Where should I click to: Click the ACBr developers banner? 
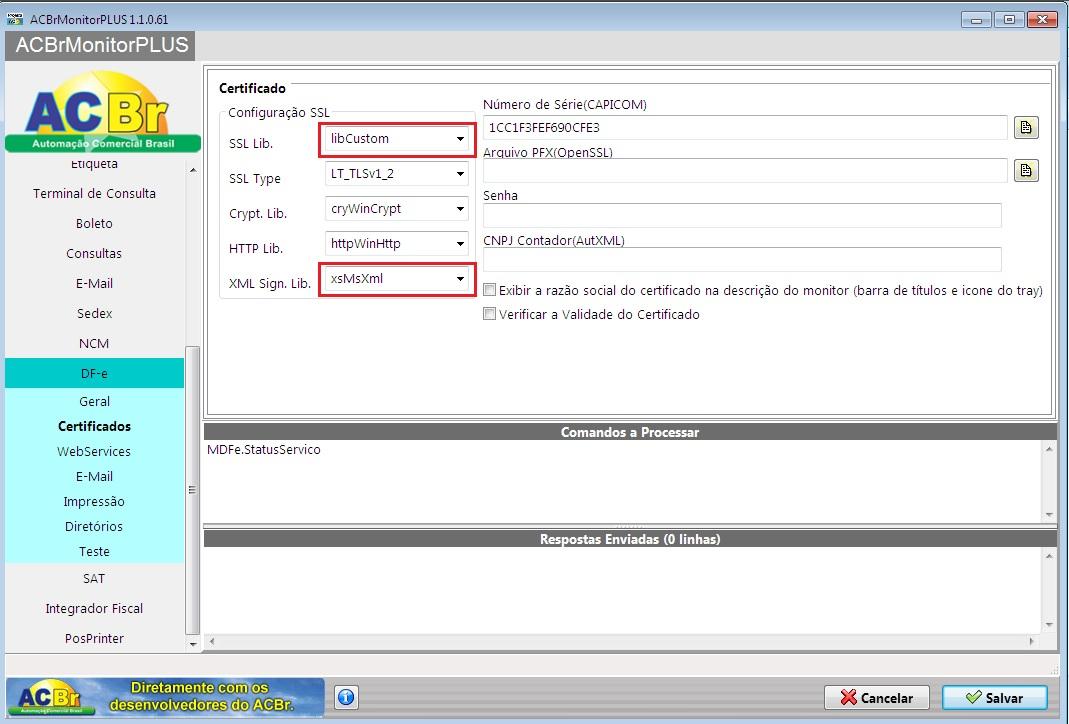coord(165,697)
